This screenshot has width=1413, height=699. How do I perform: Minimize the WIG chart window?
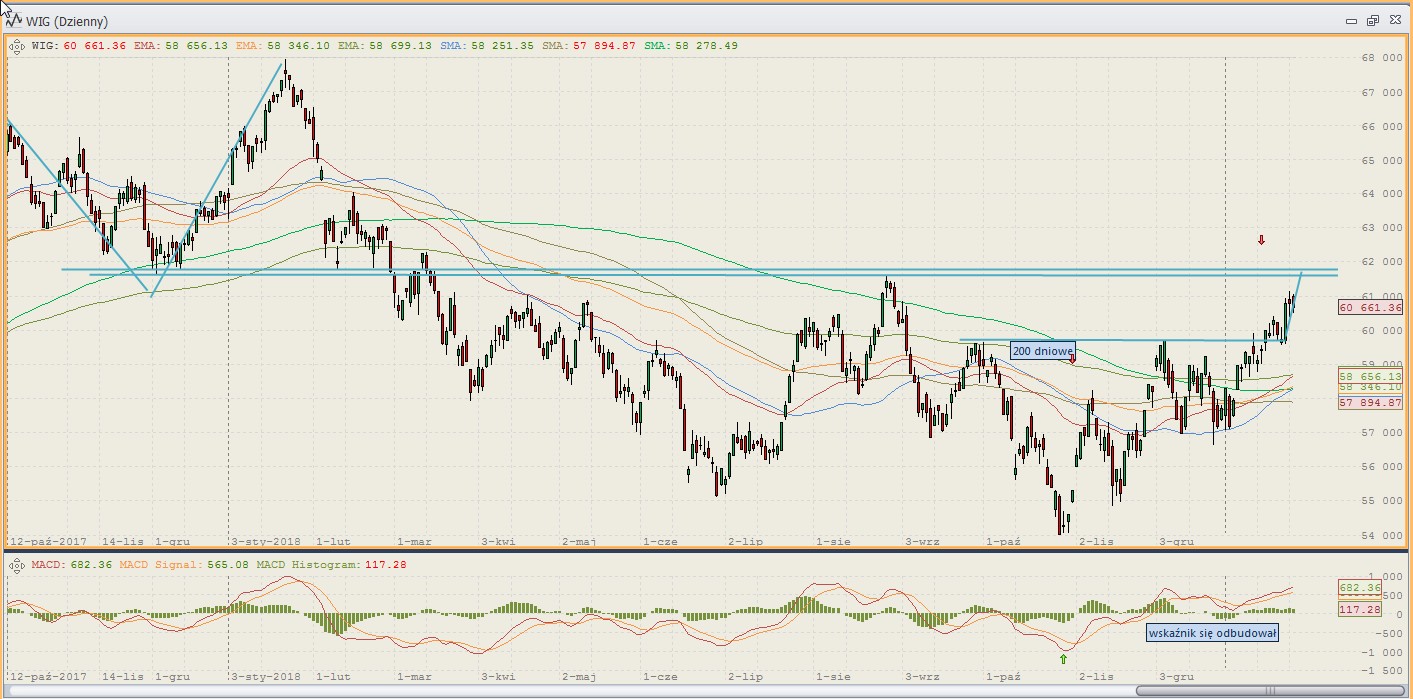(1352, 21)
